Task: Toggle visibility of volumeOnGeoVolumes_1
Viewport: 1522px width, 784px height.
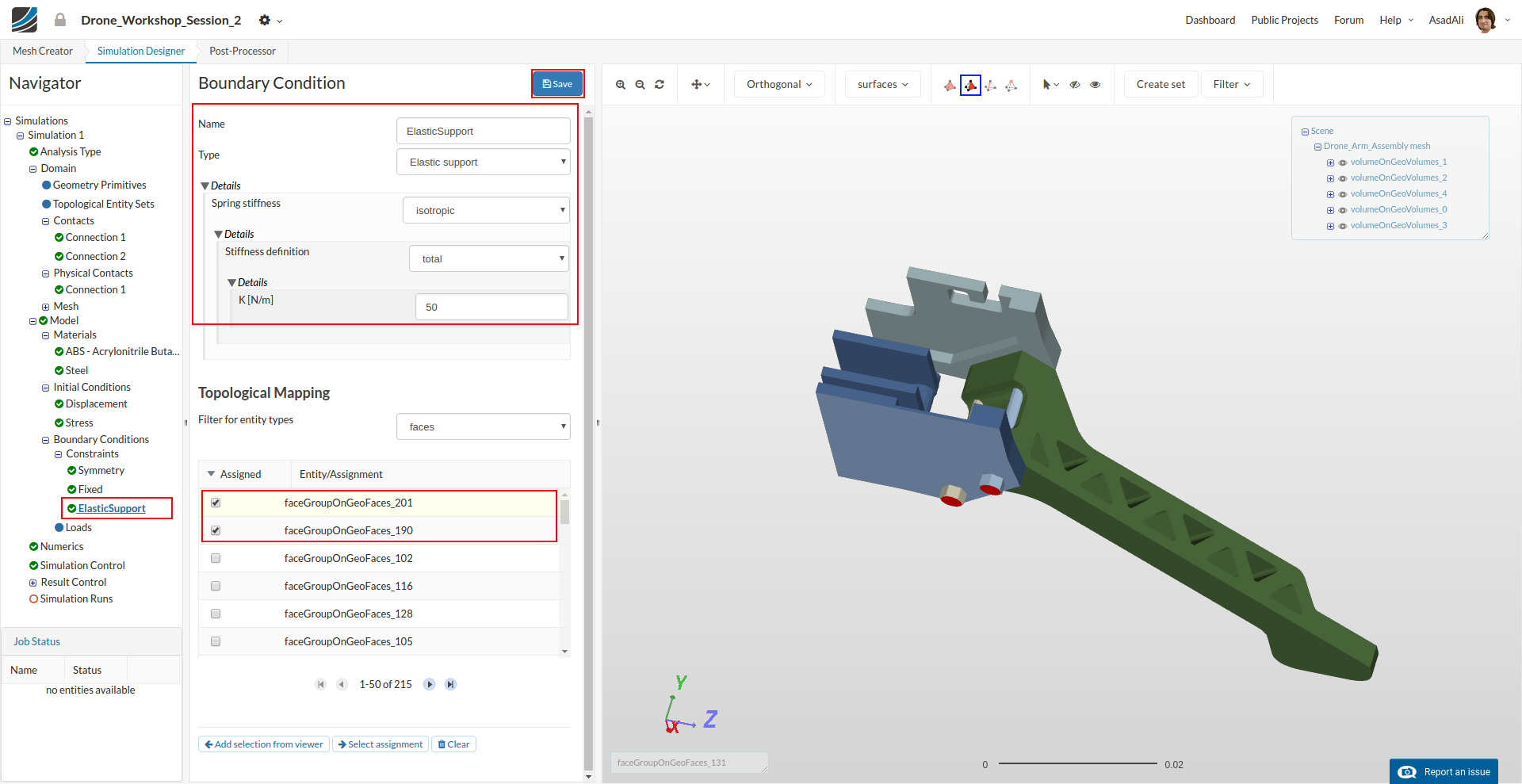Action: pos(1343,163)
